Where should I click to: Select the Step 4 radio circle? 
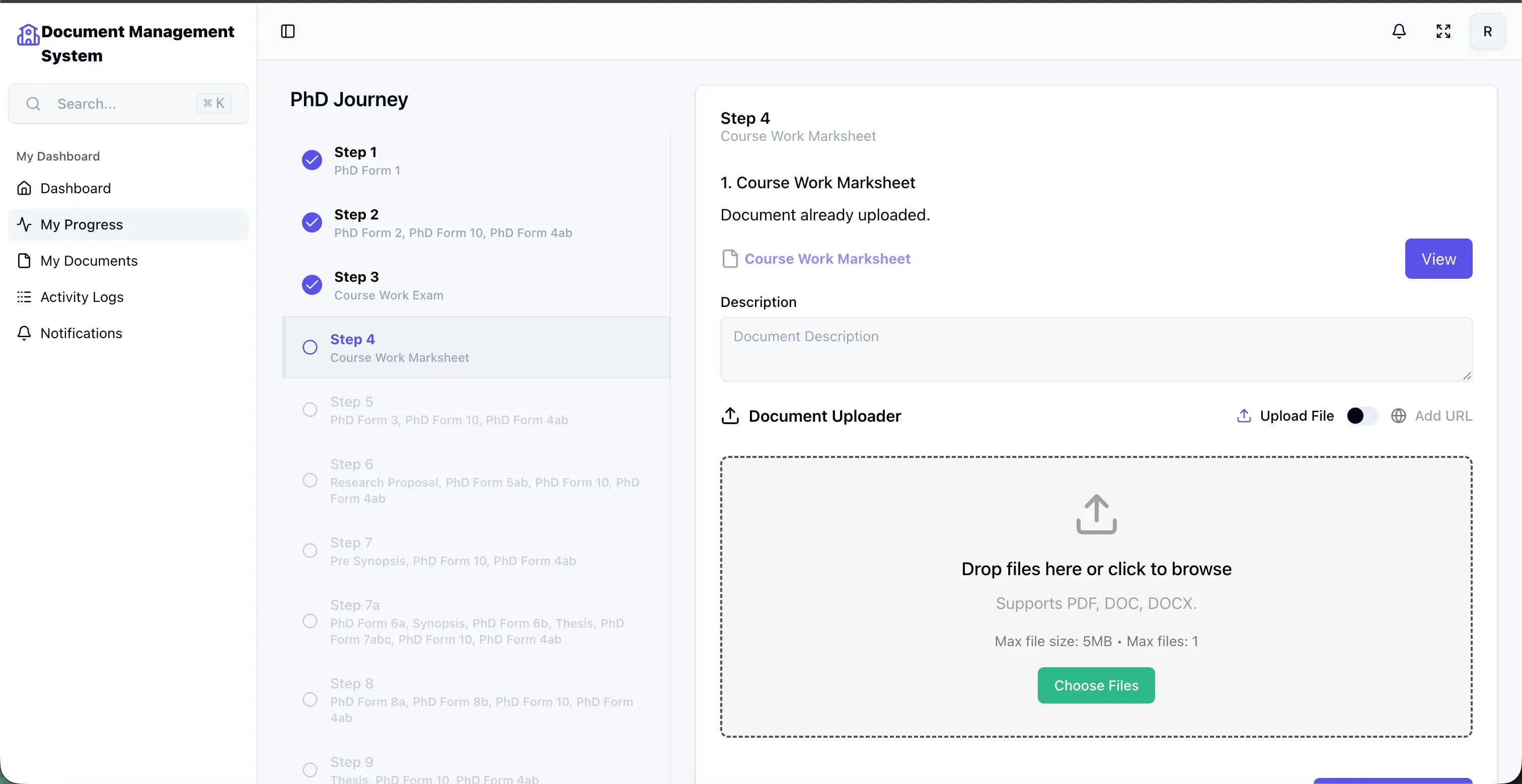click(310, 347)
